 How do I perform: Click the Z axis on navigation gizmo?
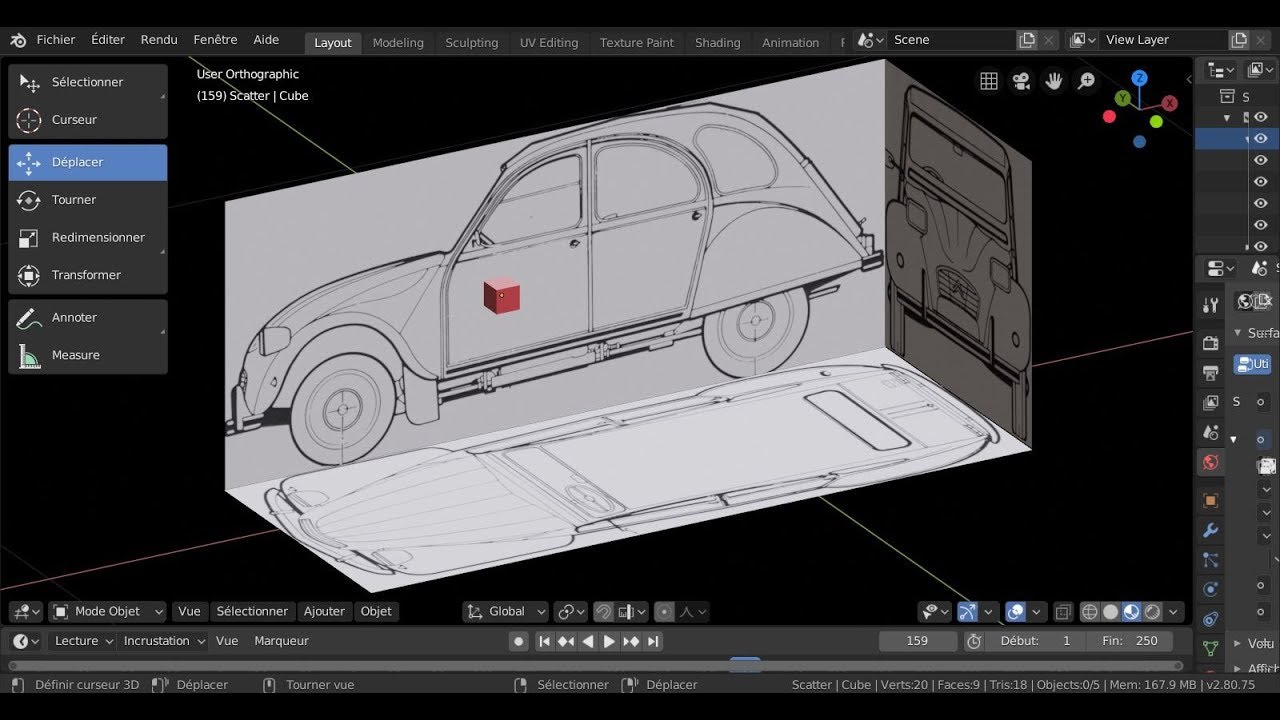pos(1140,78)
